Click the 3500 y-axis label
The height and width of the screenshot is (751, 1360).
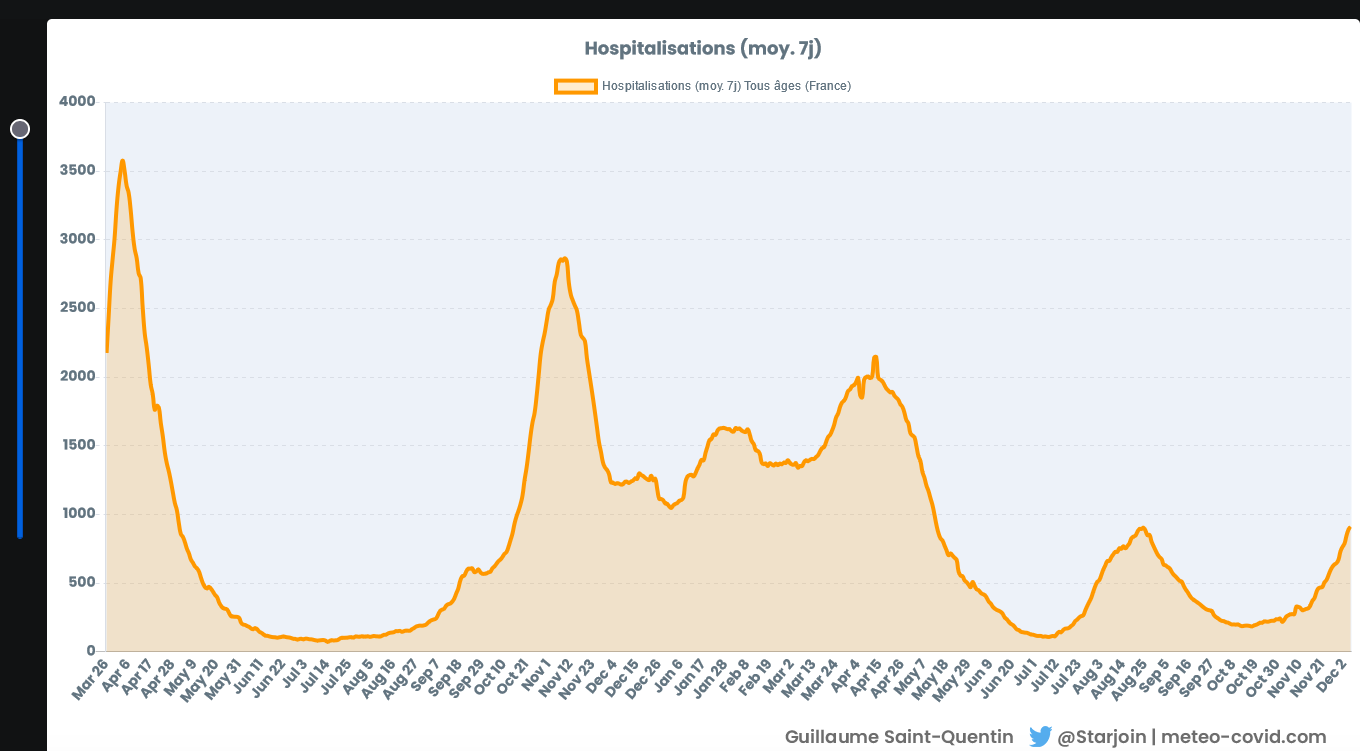(x=77, y=171)
